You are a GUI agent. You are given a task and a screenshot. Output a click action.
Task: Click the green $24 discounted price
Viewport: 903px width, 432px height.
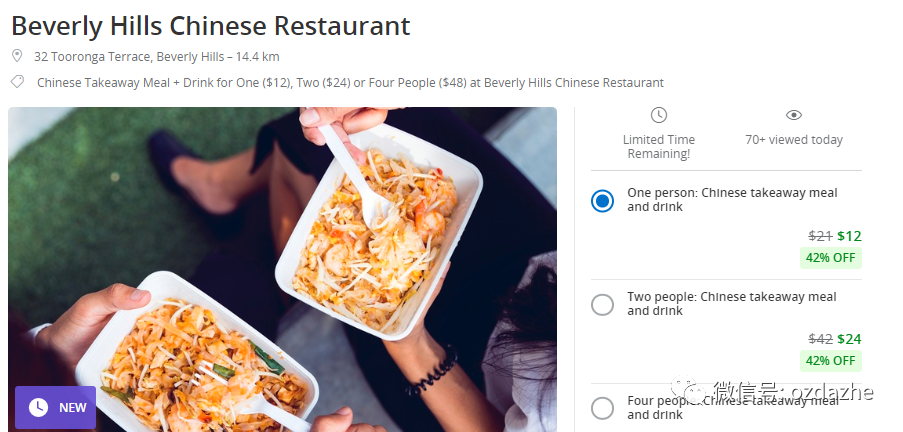pos(849,339)
